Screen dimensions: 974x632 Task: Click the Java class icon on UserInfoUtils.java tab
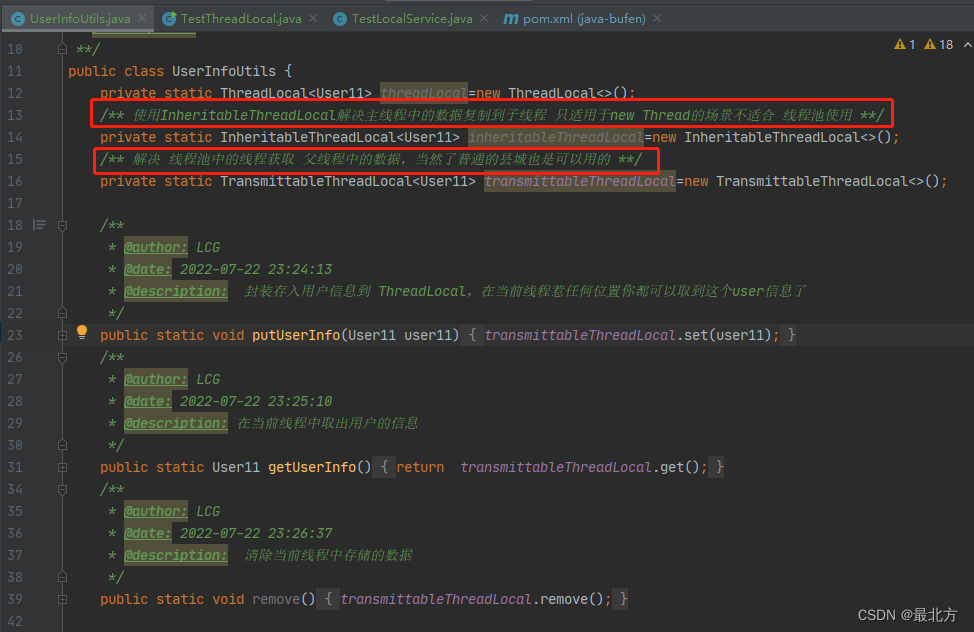pos(18,19)
